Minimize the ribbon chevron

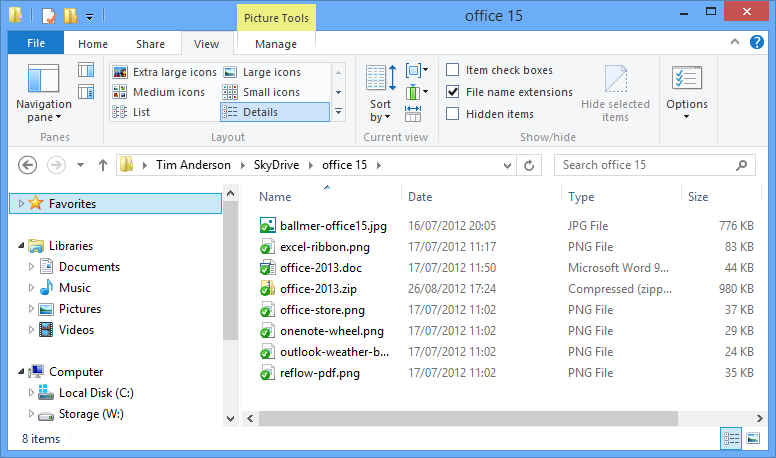pos(735,42)
